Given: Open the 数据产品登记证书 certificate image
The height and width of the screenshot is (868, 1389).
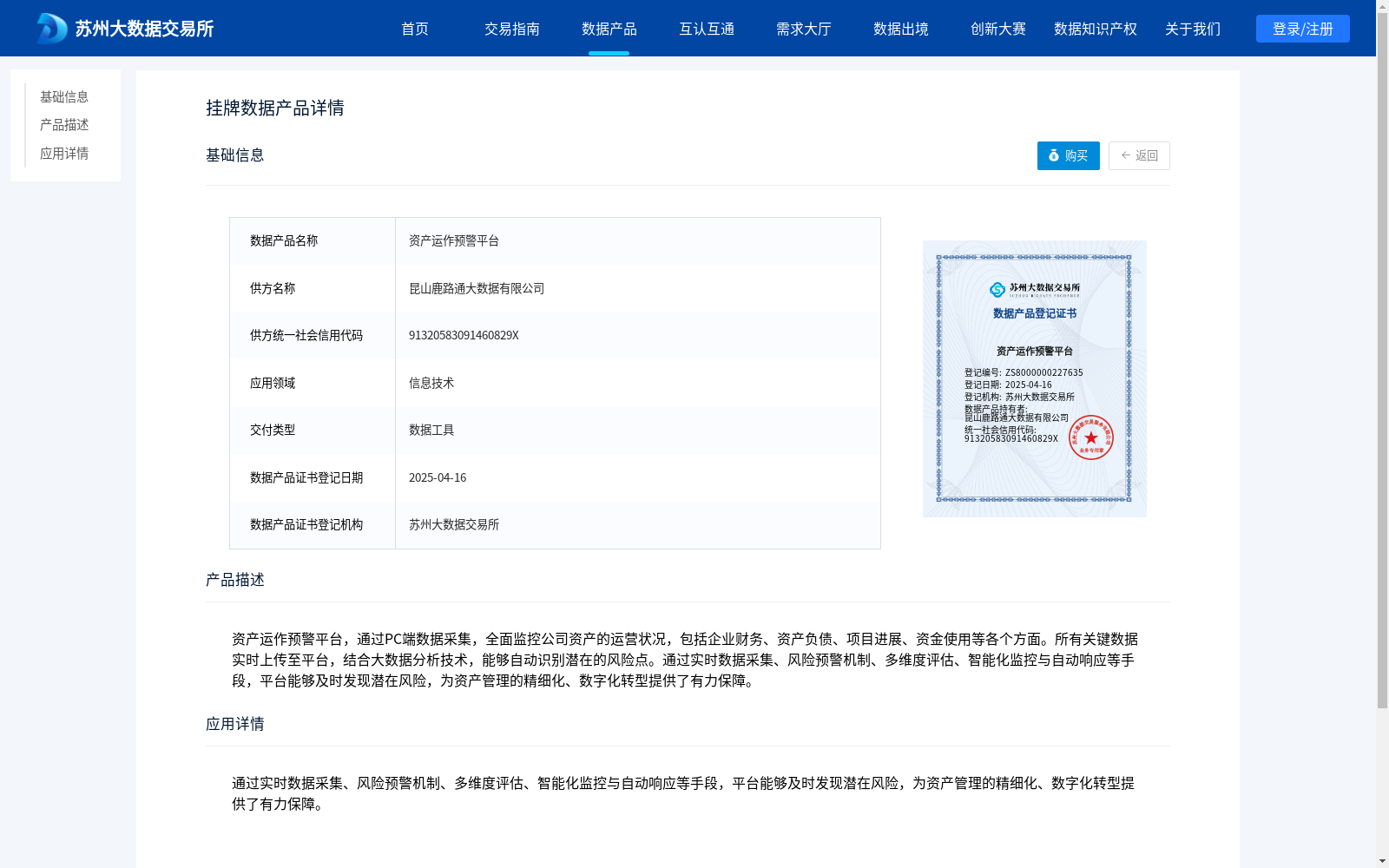Looking at the screenshot, I should pos(1035,378).
